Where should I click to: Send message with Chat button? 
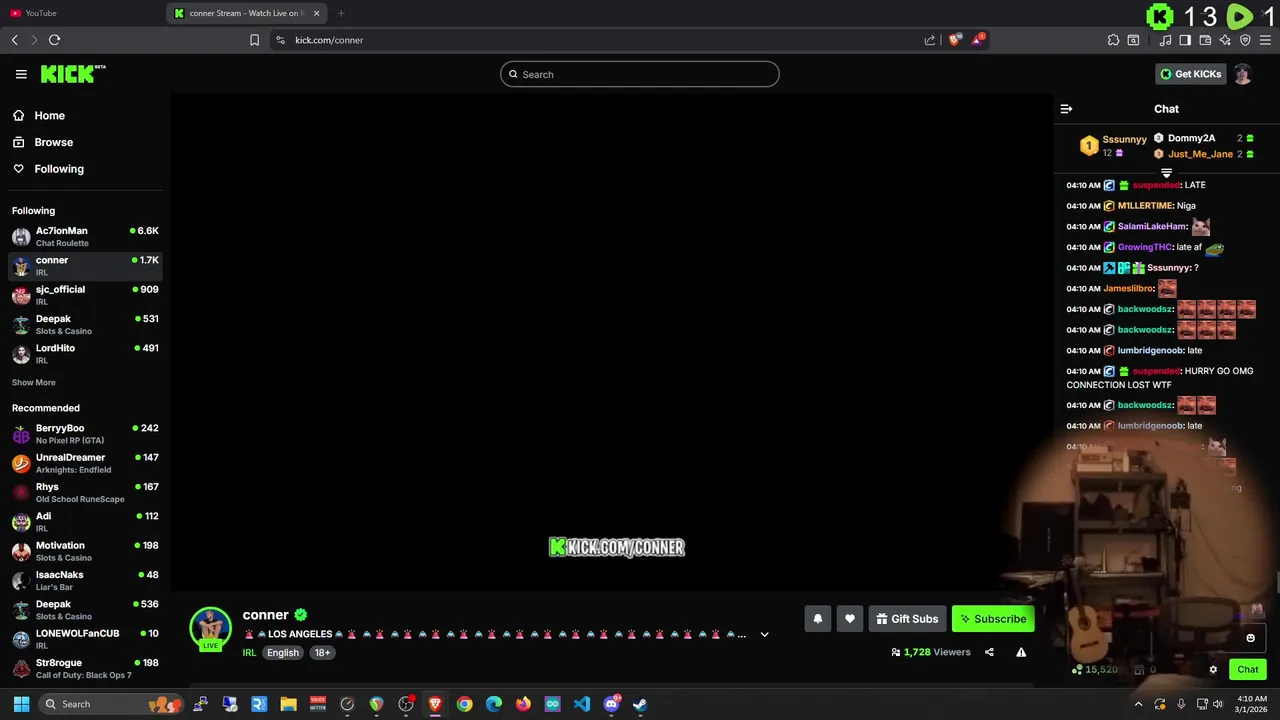point(1248,670)
